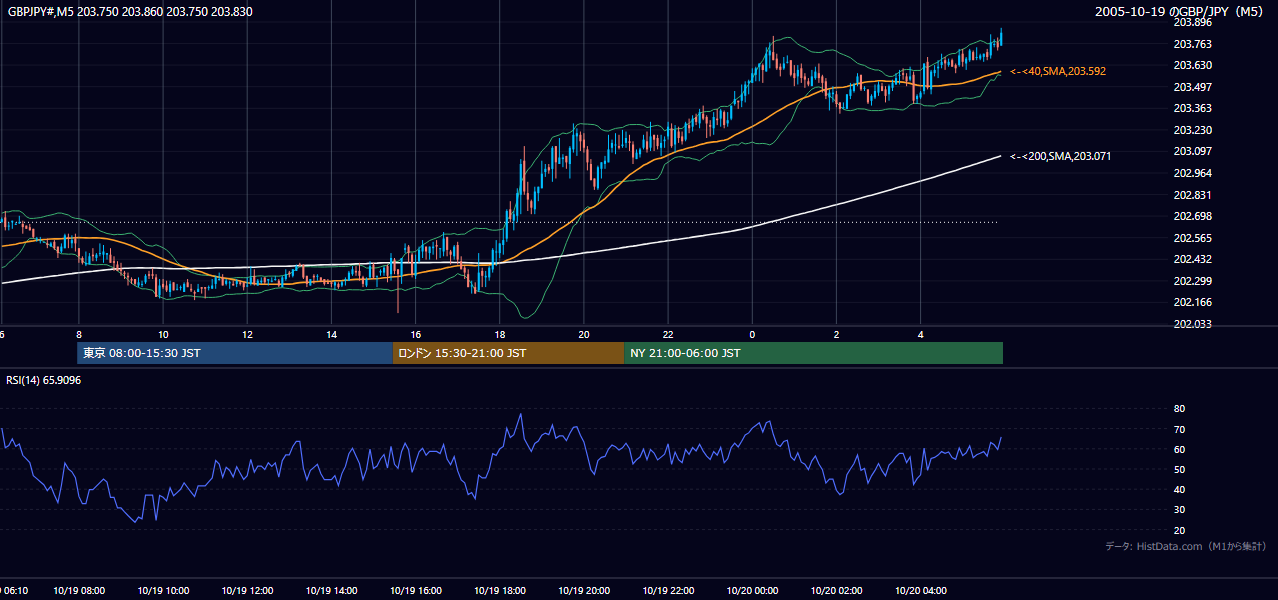Viewport: 1278px width, 600px height.
Task: Click price axis value 202.299
Action: [1192, 281]
